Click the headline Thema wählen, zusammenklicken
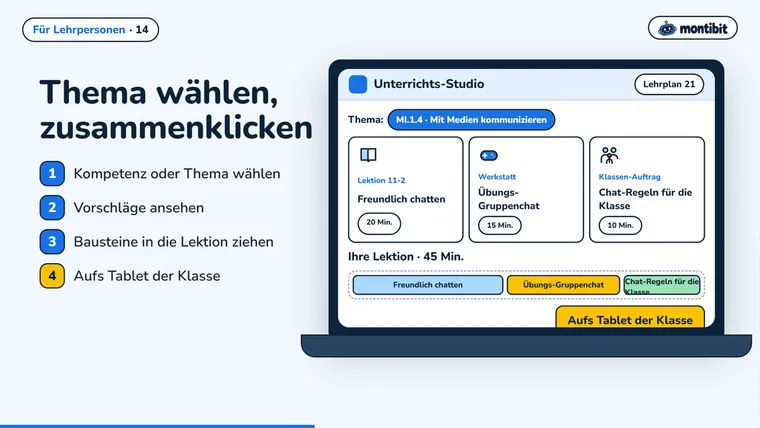760x428 pixels. (176, 110)
